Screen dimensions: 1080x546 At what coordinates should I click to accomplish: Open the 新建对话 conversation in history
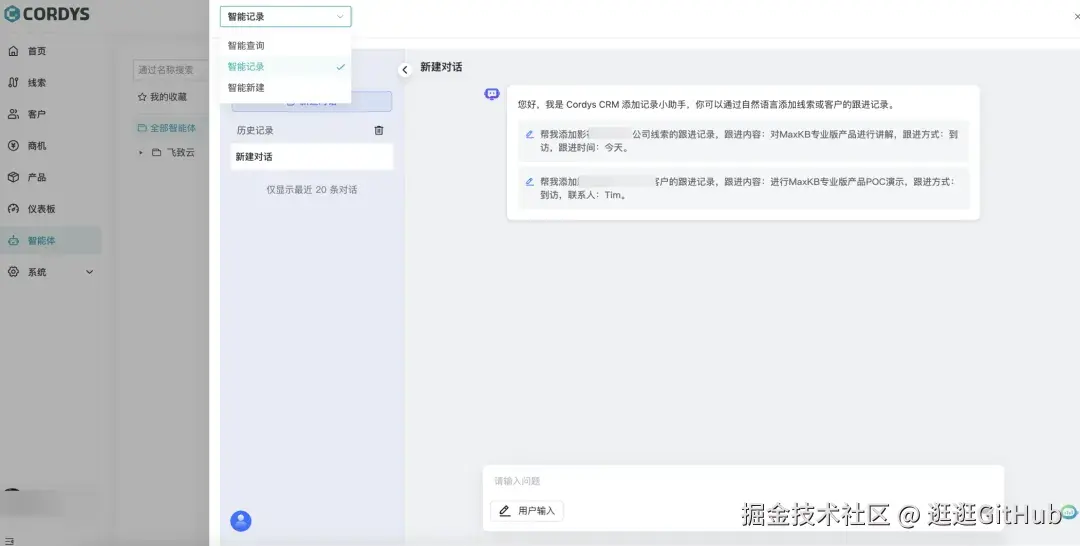(x=312, y=157)
